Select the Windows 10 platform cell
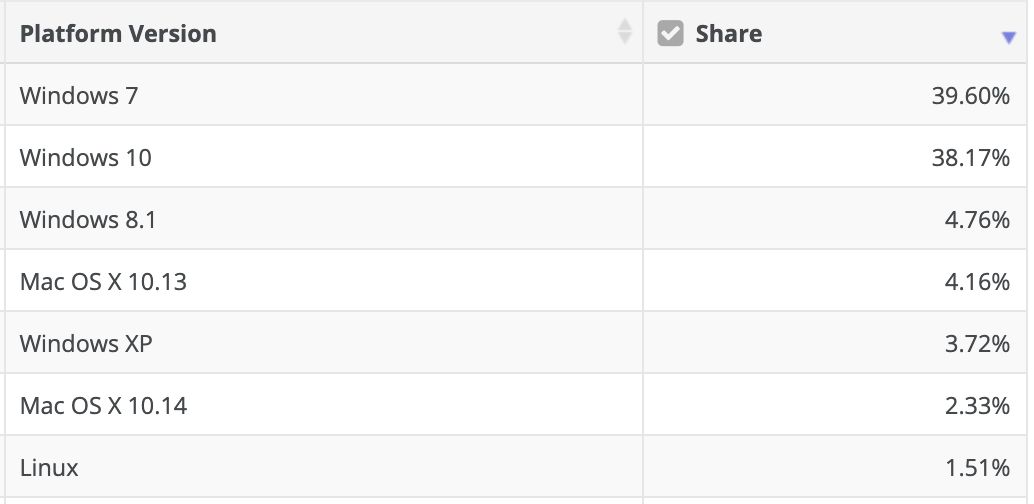This screenshot has height=504, width=1034. point(85,158)
